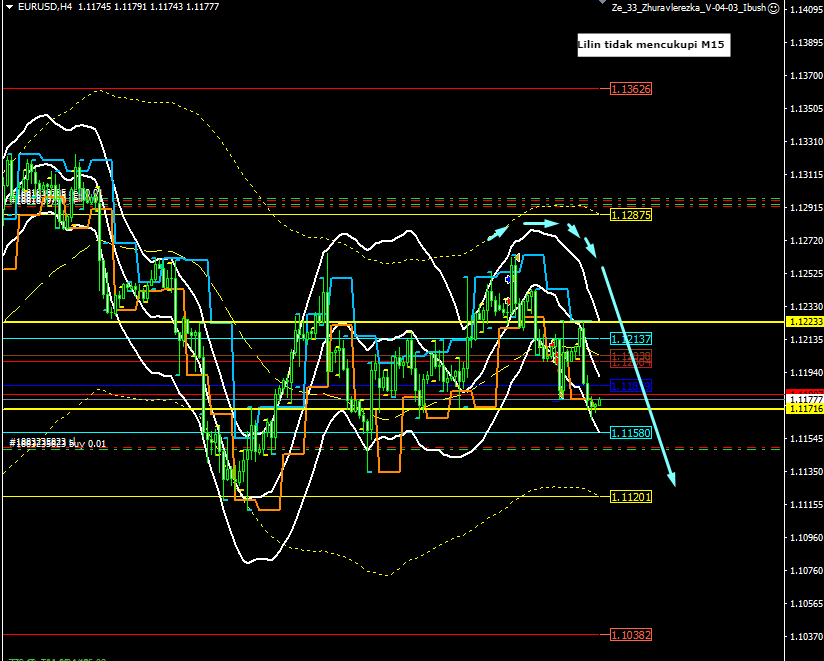824x661 pixels.
Task: Click the '#1883235823 buy 0.01' order label
Action: click(x=58, y=443)
